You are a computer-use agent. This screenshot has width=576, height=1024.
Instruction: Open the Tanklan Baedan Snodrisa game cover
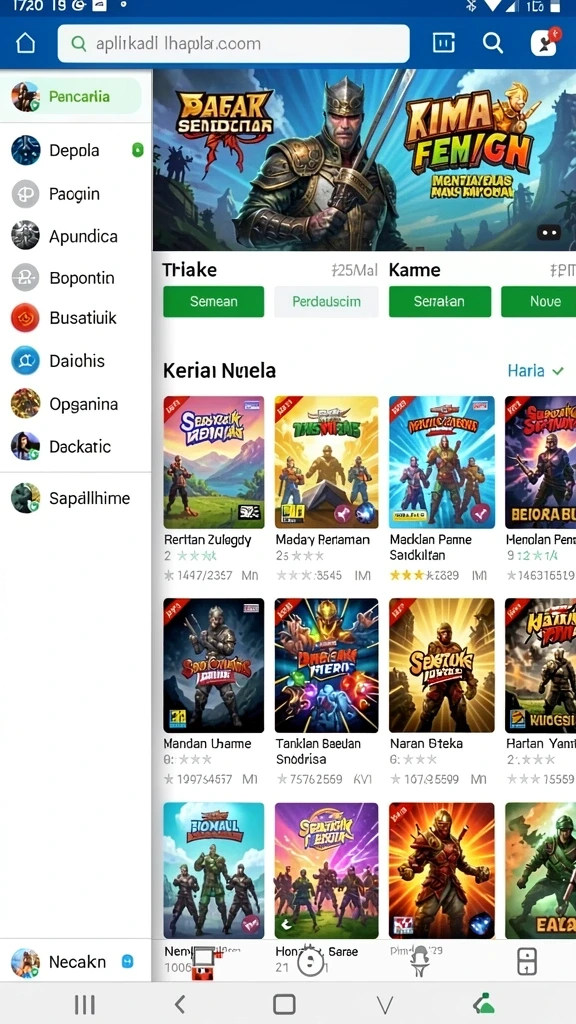coord(327,665)
